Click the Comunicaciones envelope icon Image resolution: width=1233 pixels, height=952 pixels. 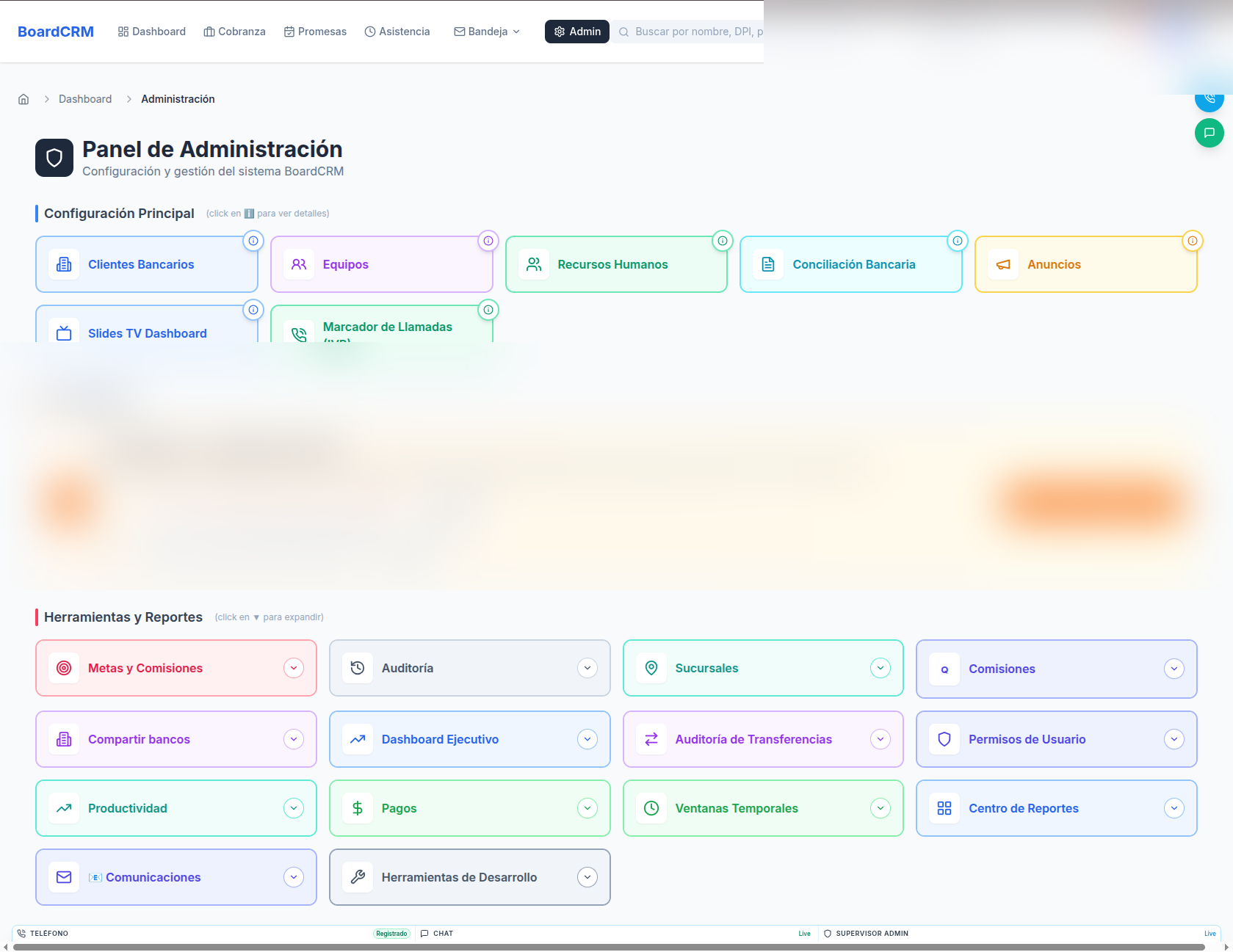(64, 877)
